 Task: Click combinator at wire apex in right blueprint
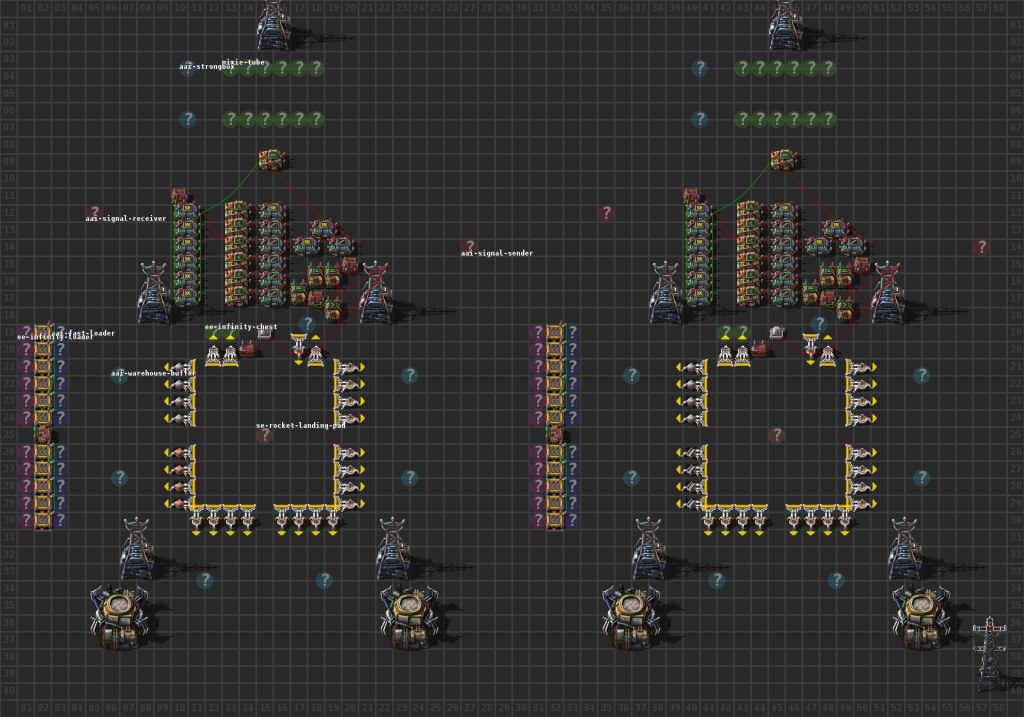point(785,159)
